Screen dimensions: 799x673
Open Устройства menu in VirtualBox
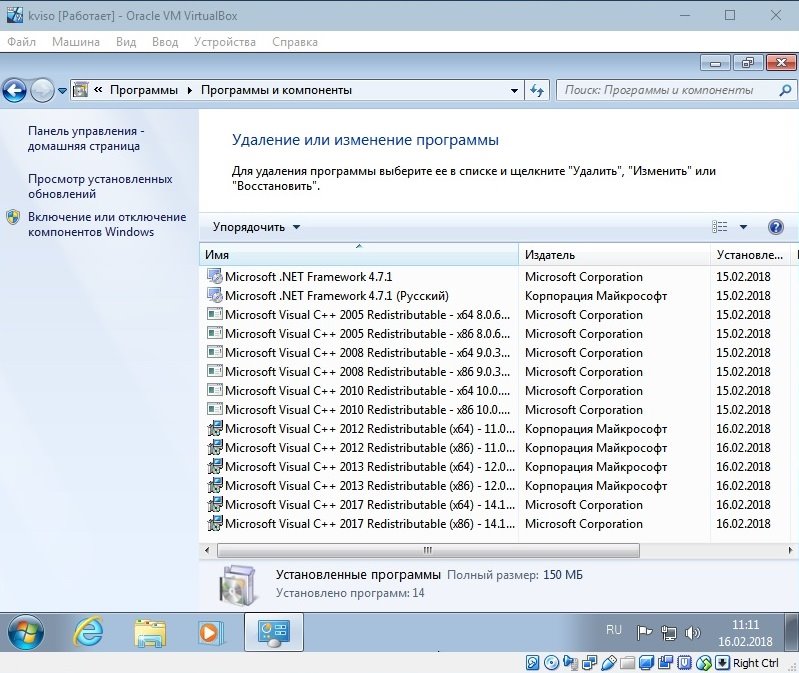pyautogui.click(x=225, y=42)
